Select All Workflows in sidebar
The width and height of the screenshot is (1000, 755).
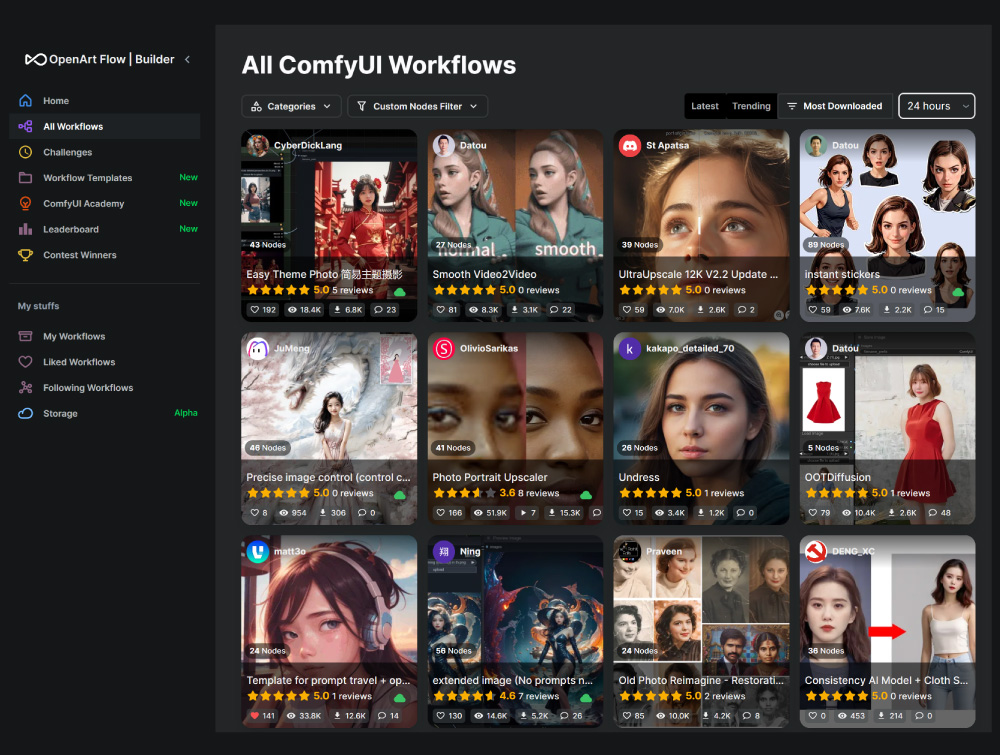tap(105, 126)
